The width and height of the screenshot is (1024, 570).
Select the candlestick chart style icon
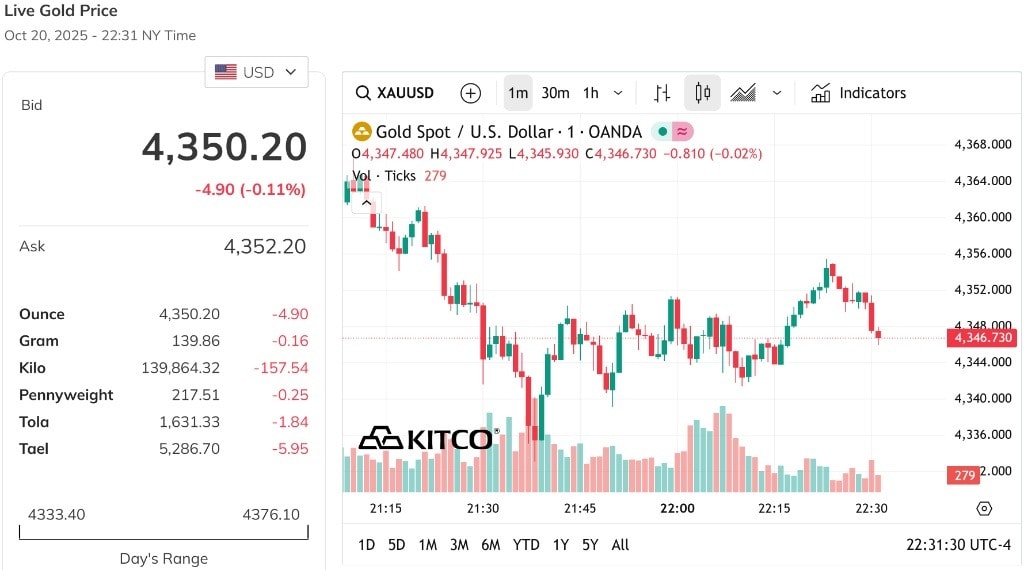[702, 93]
